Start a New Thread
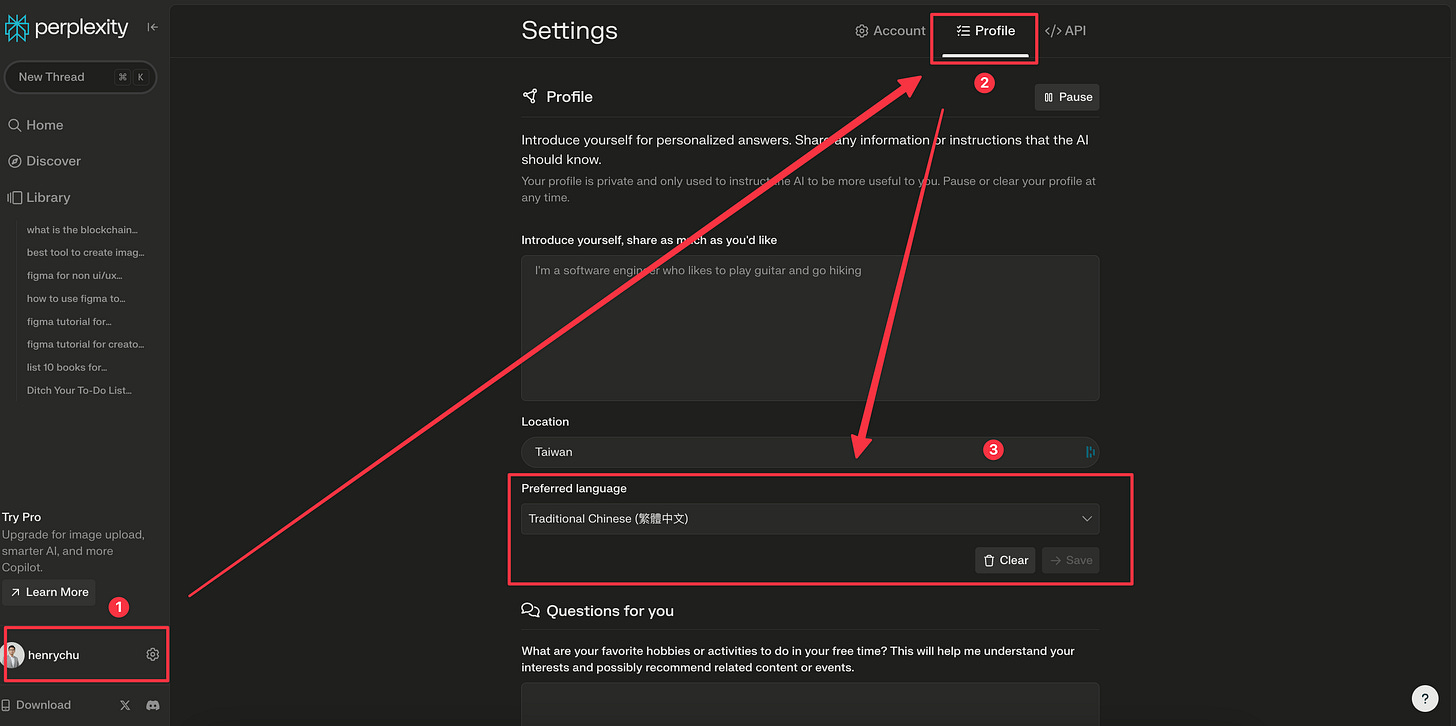Image resolution: width=1456 pixels, height=726 pixels. click(80, 77)
